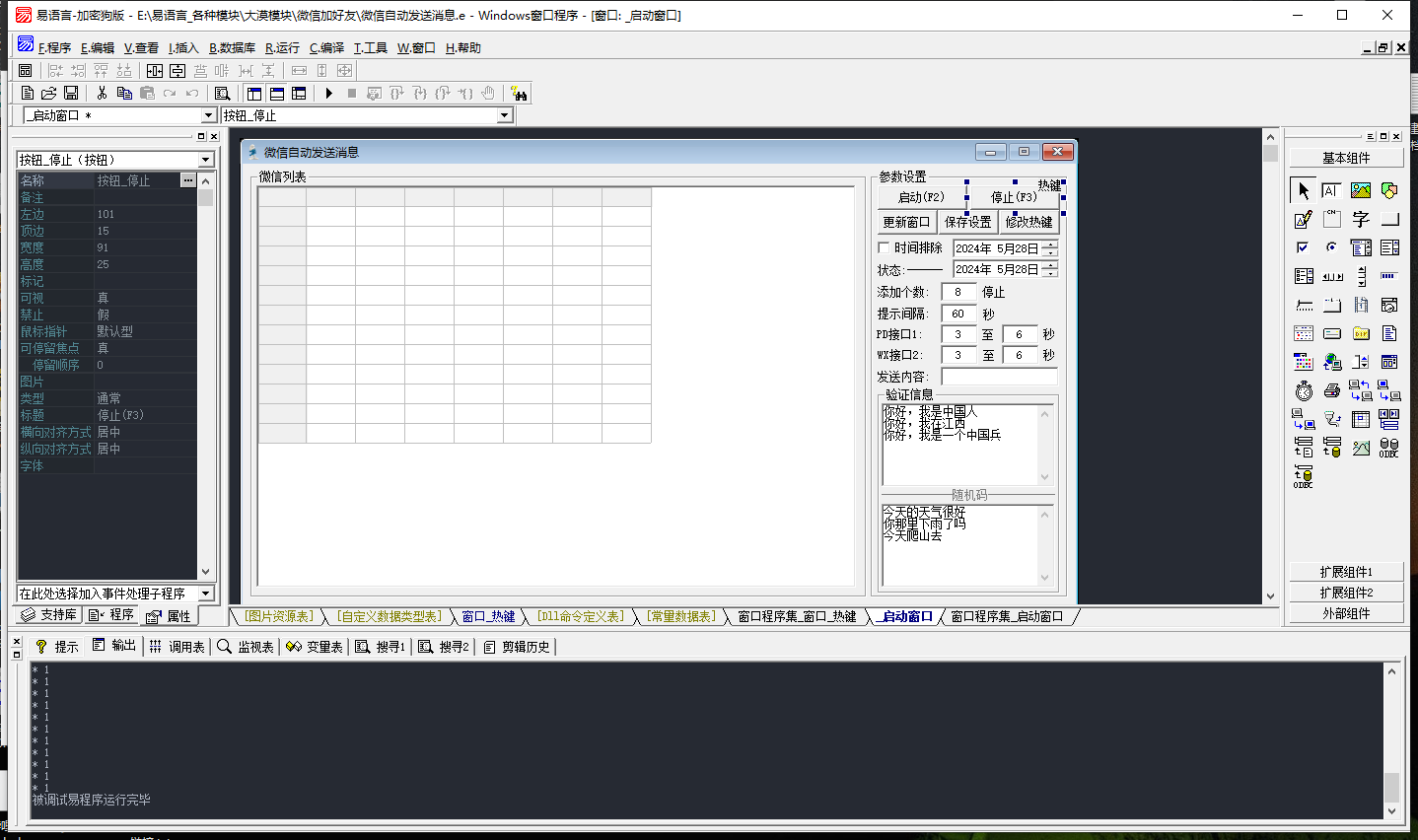Click the 修改热键 button
Screen dimensions: 1418x840
[x=1028, y=222]
